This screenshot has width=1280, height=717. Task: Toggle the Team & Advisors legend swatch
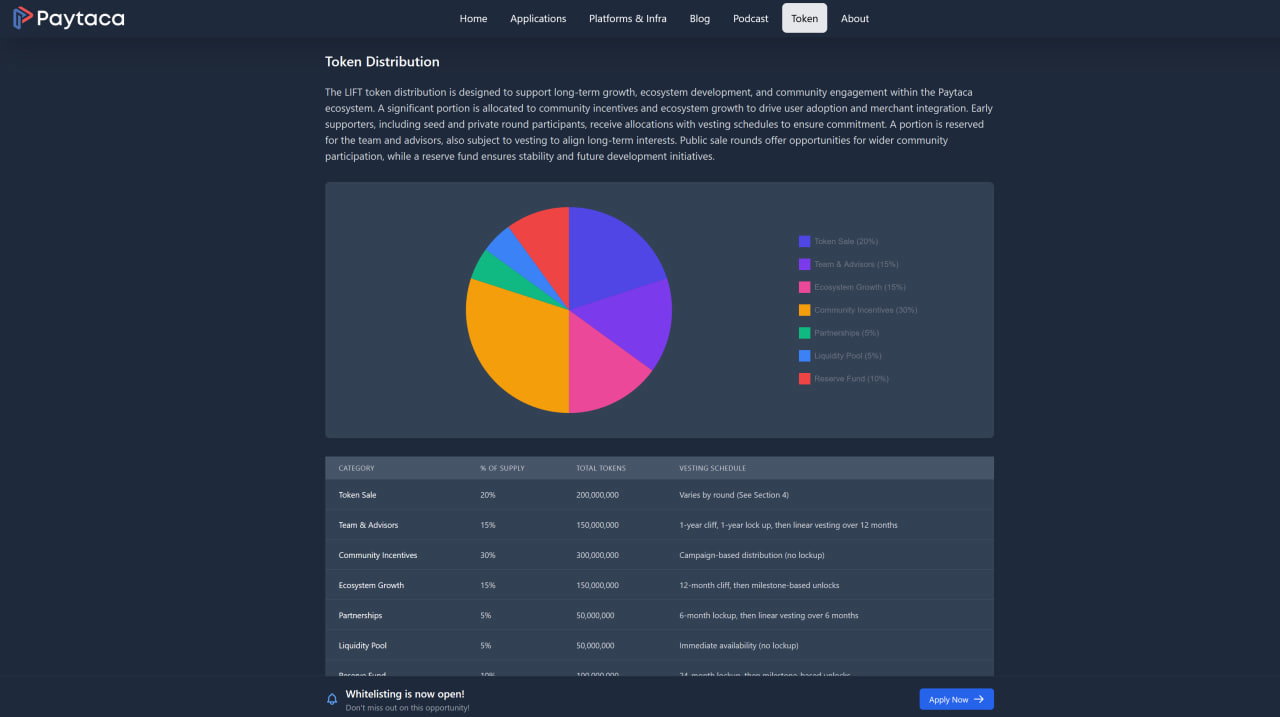(804, 264)
